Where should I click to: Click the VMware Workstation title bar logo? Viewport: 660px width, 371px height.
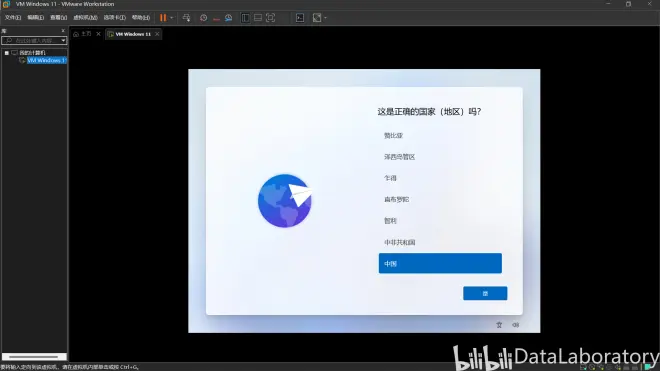click(x=6, y=4)
